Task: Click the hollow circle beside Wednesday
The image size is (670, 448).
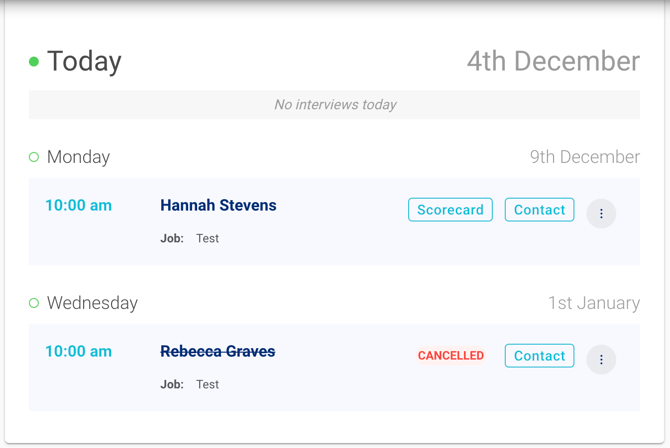Action: 34,303
